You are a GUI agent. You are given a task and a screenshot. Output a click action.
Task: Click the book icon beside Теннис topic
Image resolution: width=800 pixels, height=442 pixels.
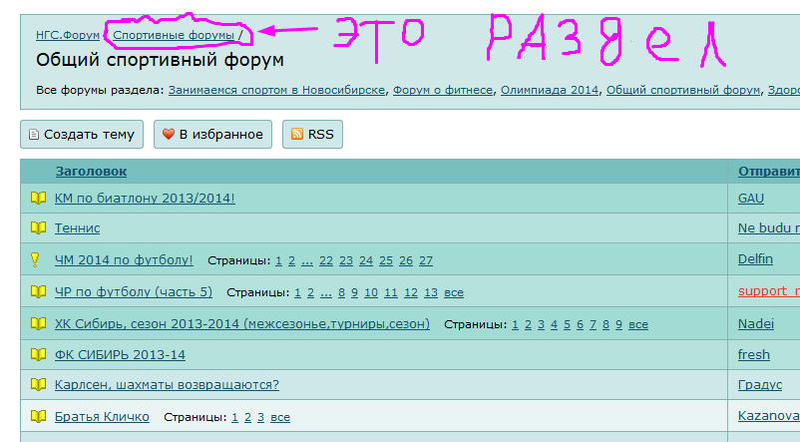click(x=38, y=228)
